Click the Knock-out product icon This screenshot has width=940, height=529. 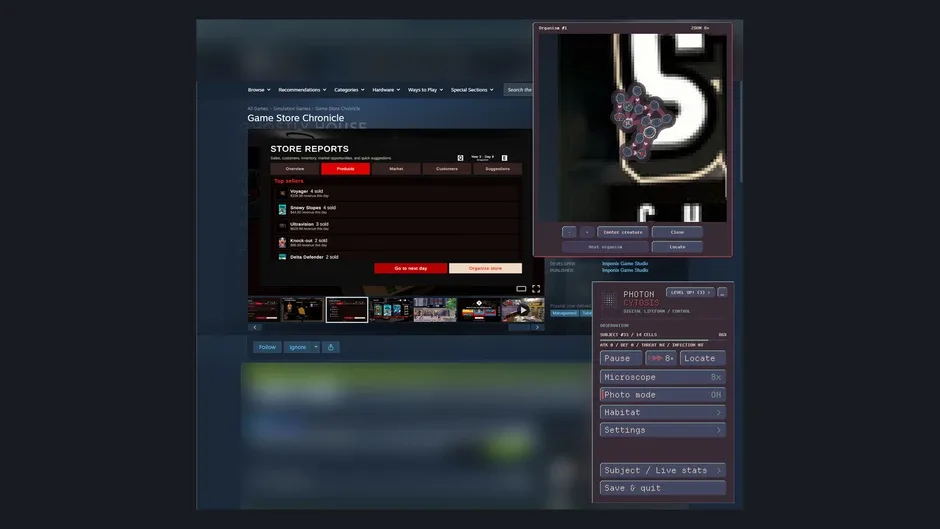[282, 242]
